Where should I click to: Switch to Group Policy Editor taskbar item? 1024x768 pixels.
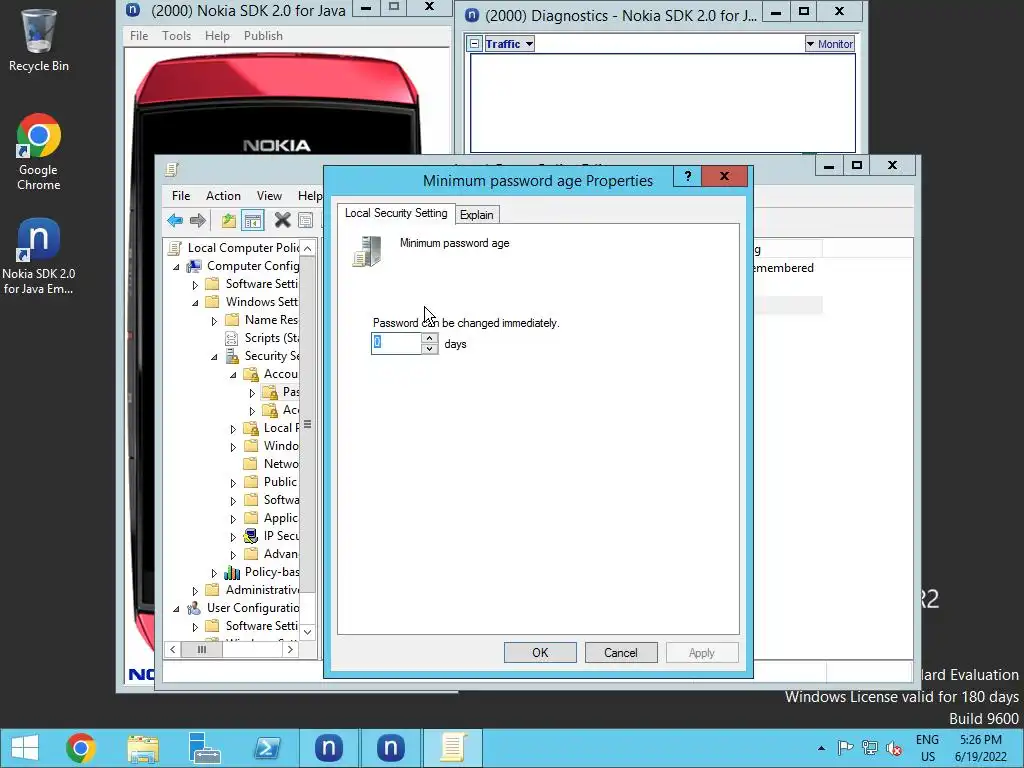point(453,748)
